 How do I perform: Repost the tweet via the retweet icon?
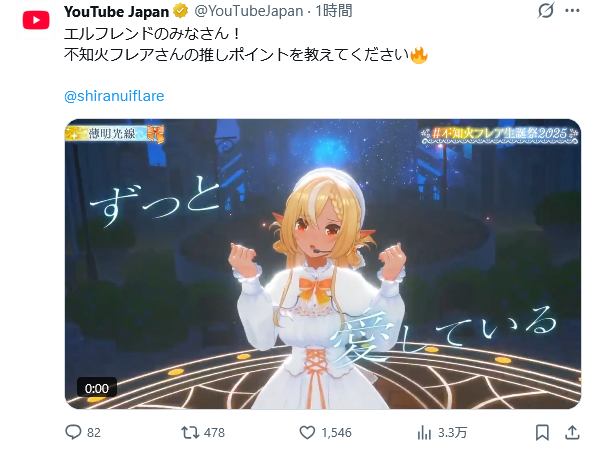click(x=190, y=433)
